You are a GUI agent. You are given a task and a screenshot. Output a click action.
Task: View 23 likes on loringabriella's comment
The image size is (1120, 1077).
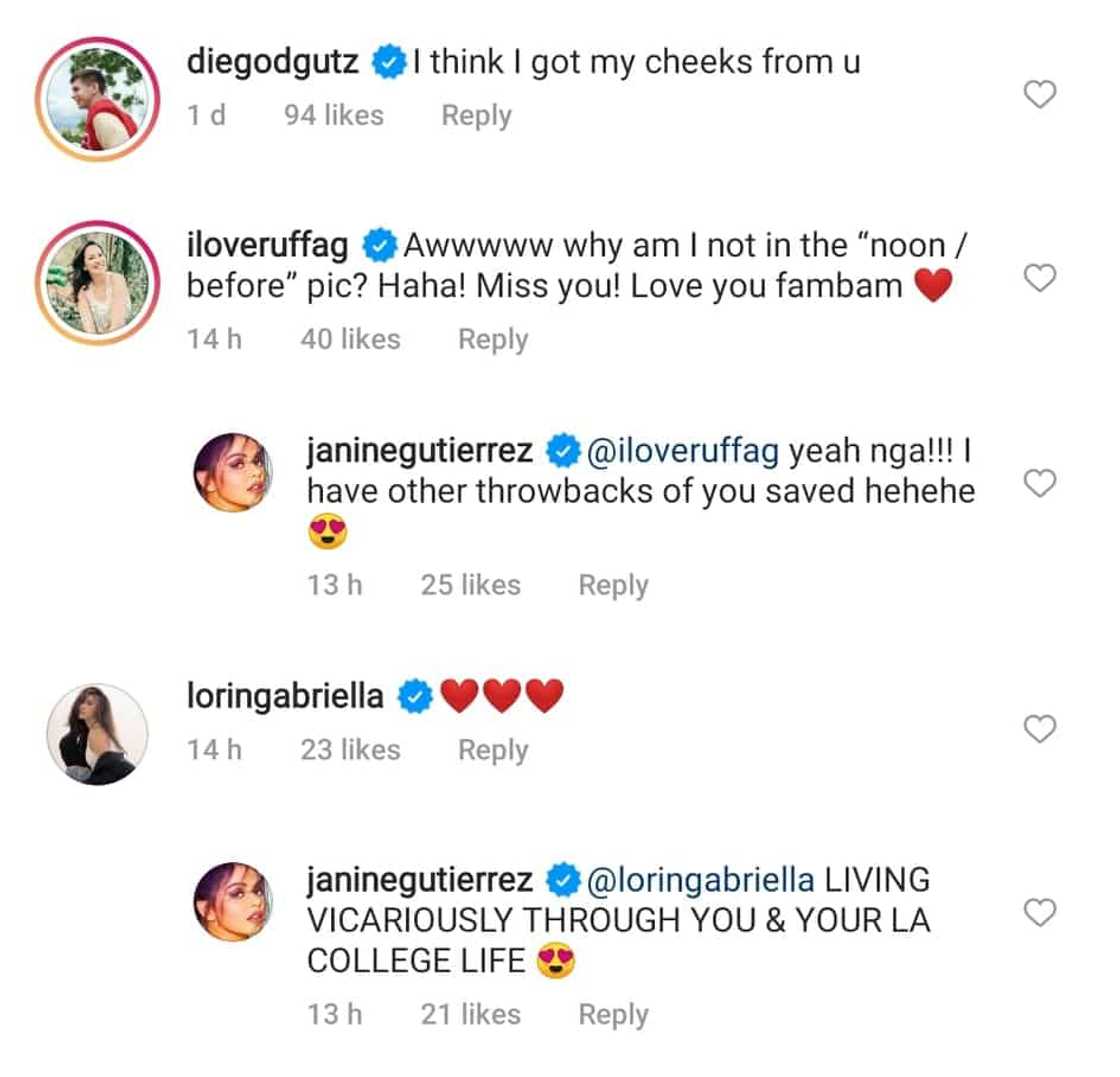click(x=350, y=750)
